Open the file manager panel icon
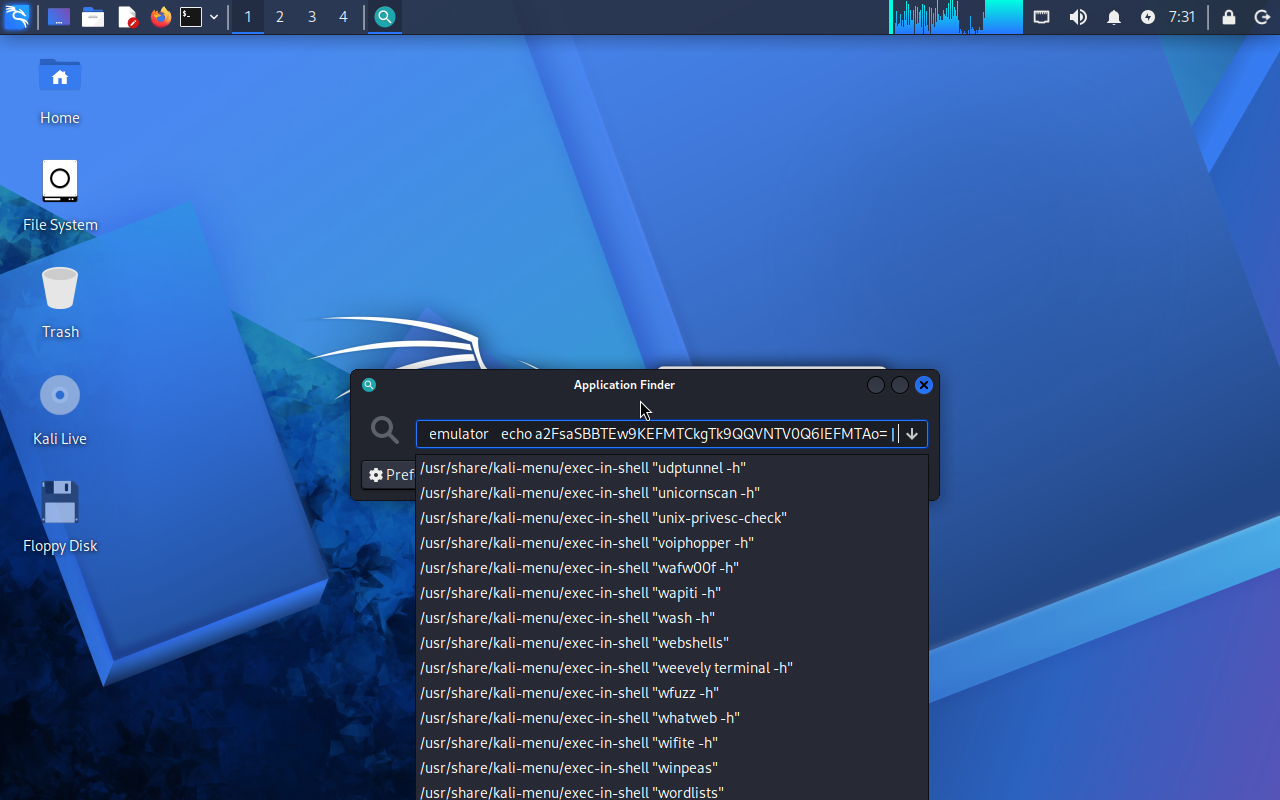The image size is (1280, 800). click(93, 17)
